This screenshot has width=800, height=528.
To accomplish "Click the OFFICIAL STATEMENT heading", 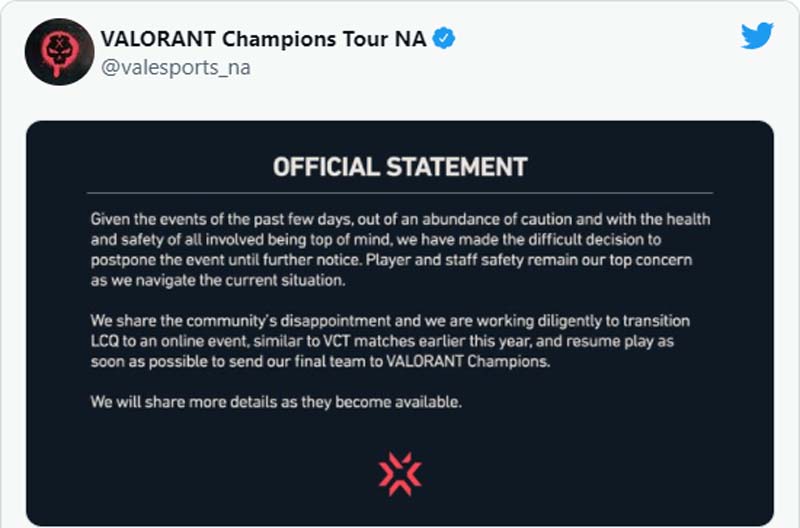I will (400, 167).
